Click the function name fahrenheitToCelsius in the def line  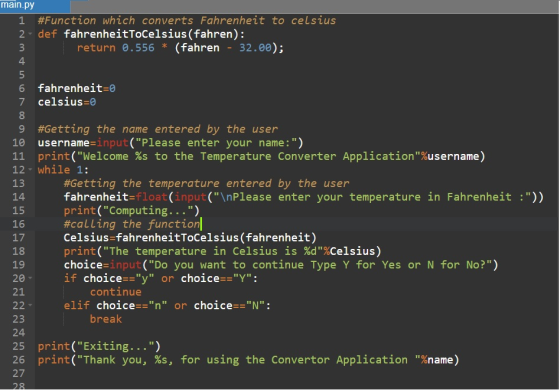(x=125, y=34)
